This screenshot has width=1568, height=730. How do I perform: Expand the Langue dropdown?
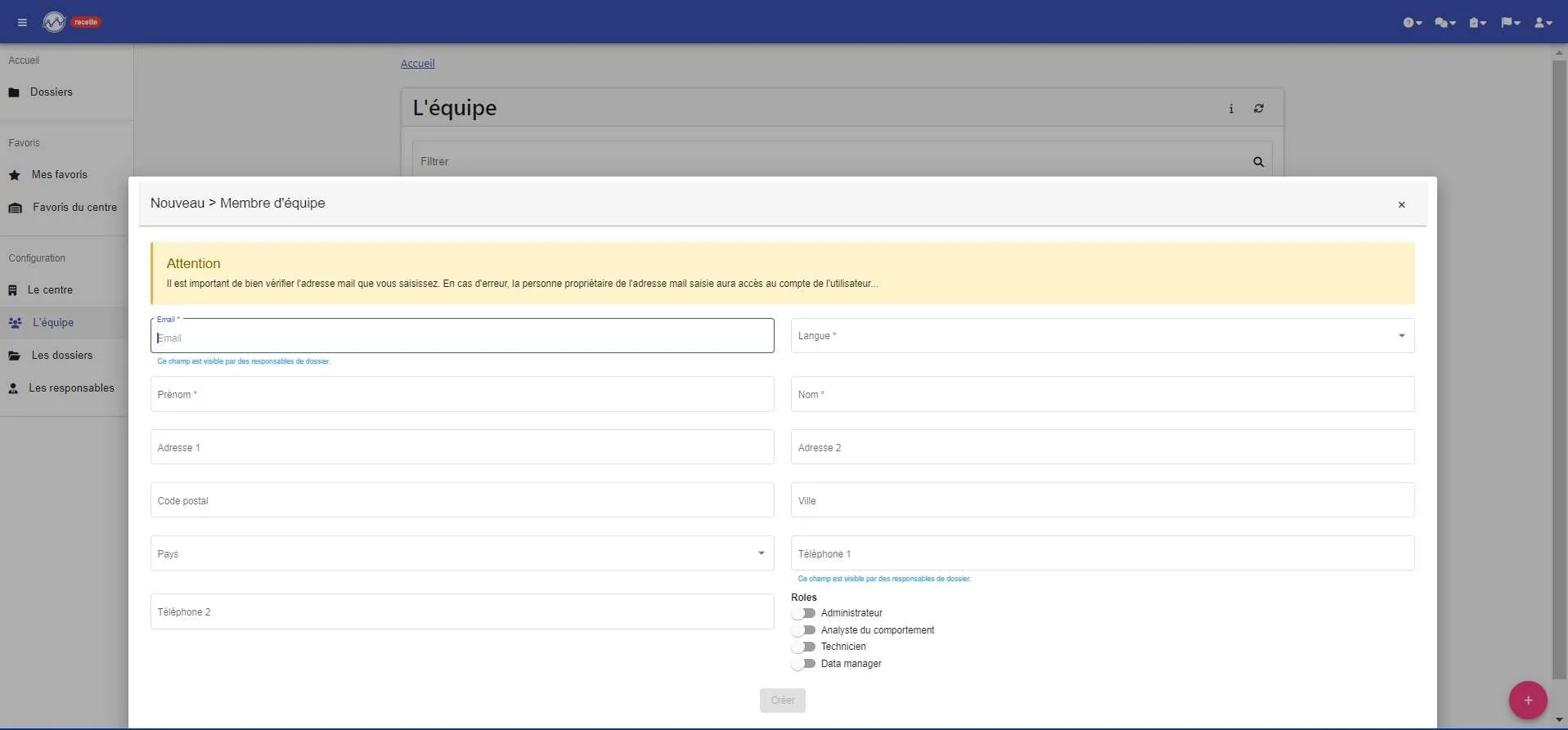tap(1103, 336)
